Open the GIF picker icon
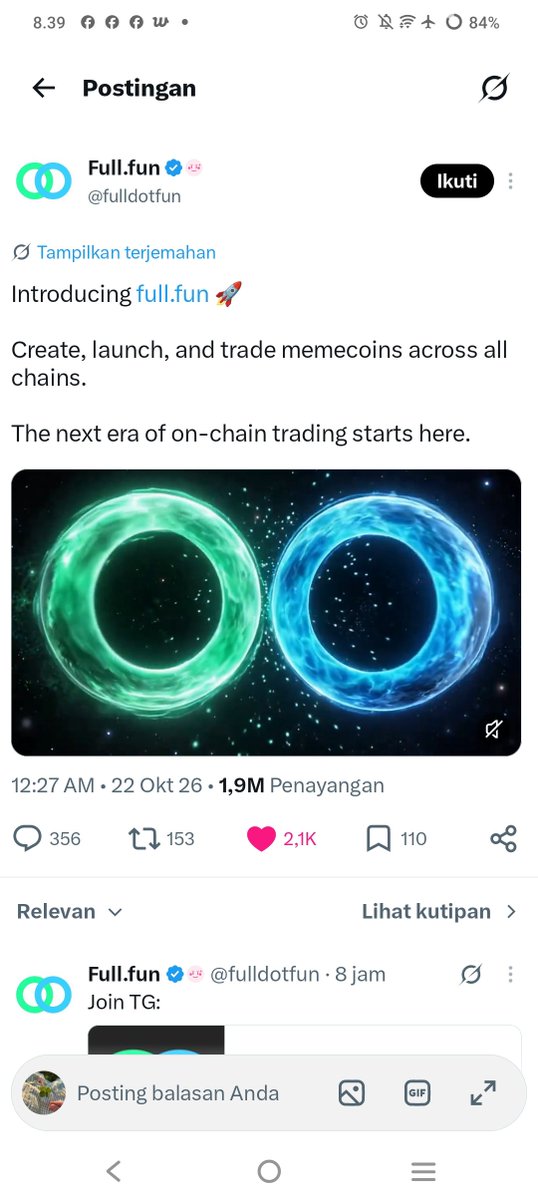 click(417, 1093)
